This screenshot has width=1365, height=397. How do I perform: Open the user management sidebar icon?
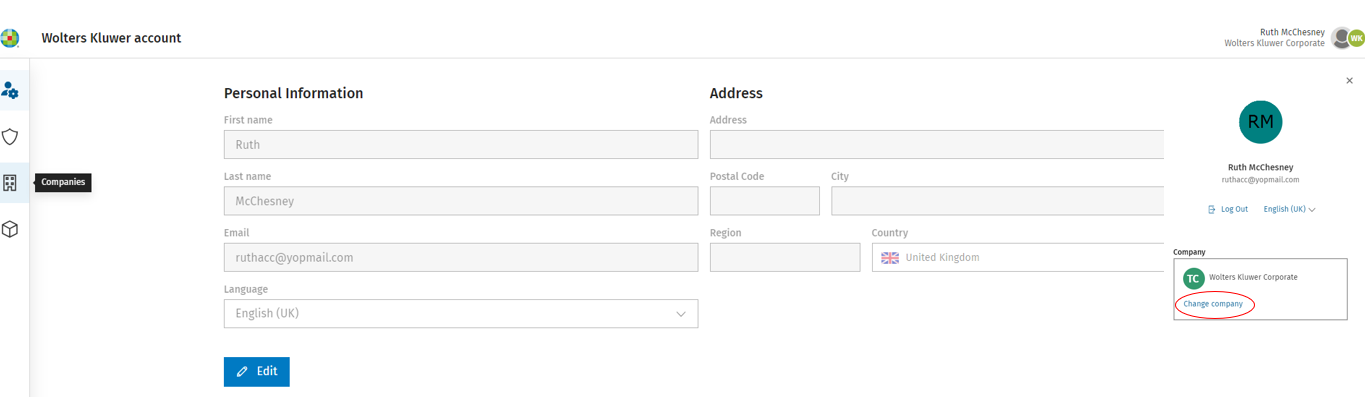(x=10, y=91)
